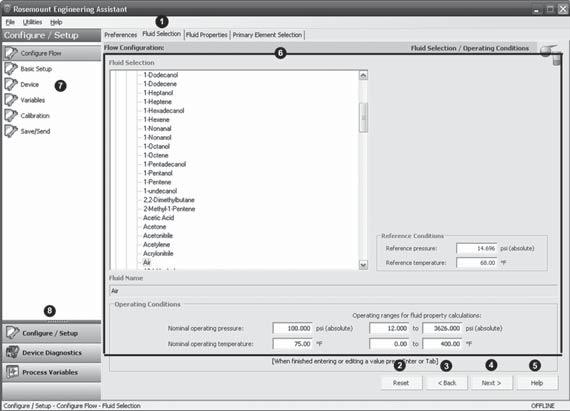Click the Device pencil icon in sidebar
Viewport: 570px width, 411px height.
point(11,84)
